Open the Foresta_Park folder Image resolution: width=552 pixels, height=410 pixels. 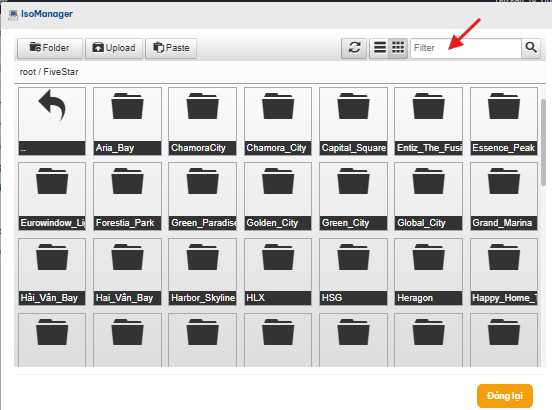tap(127, 196)
